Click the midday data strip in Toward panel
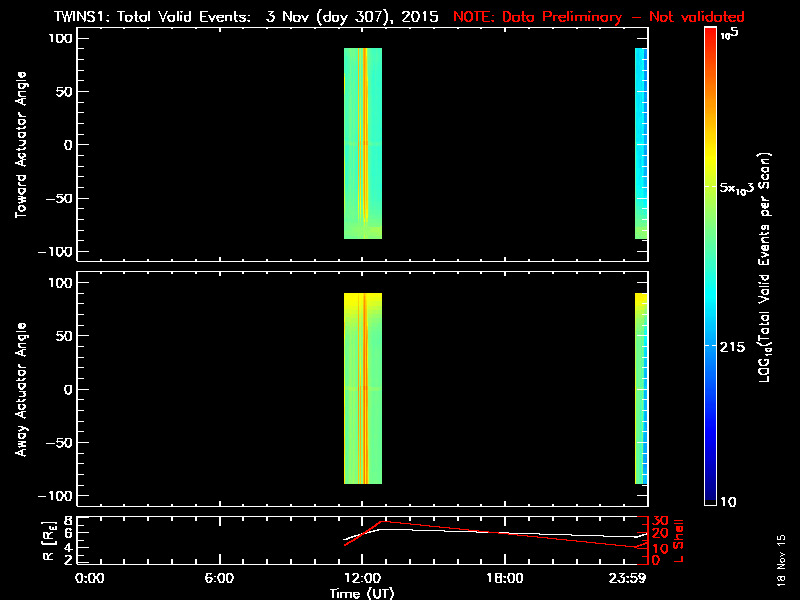Viewport: 800px width, 600px height. coord(362,144)
